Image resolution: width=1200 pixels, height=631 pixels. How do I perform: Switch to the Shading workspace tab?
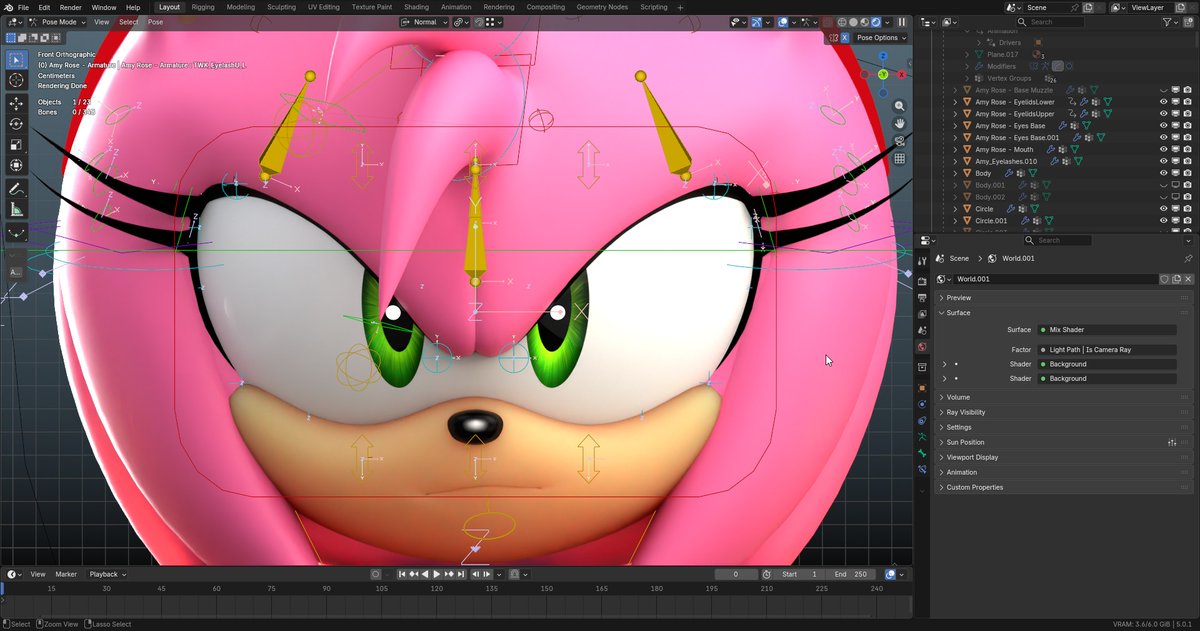tap(416, 7)
